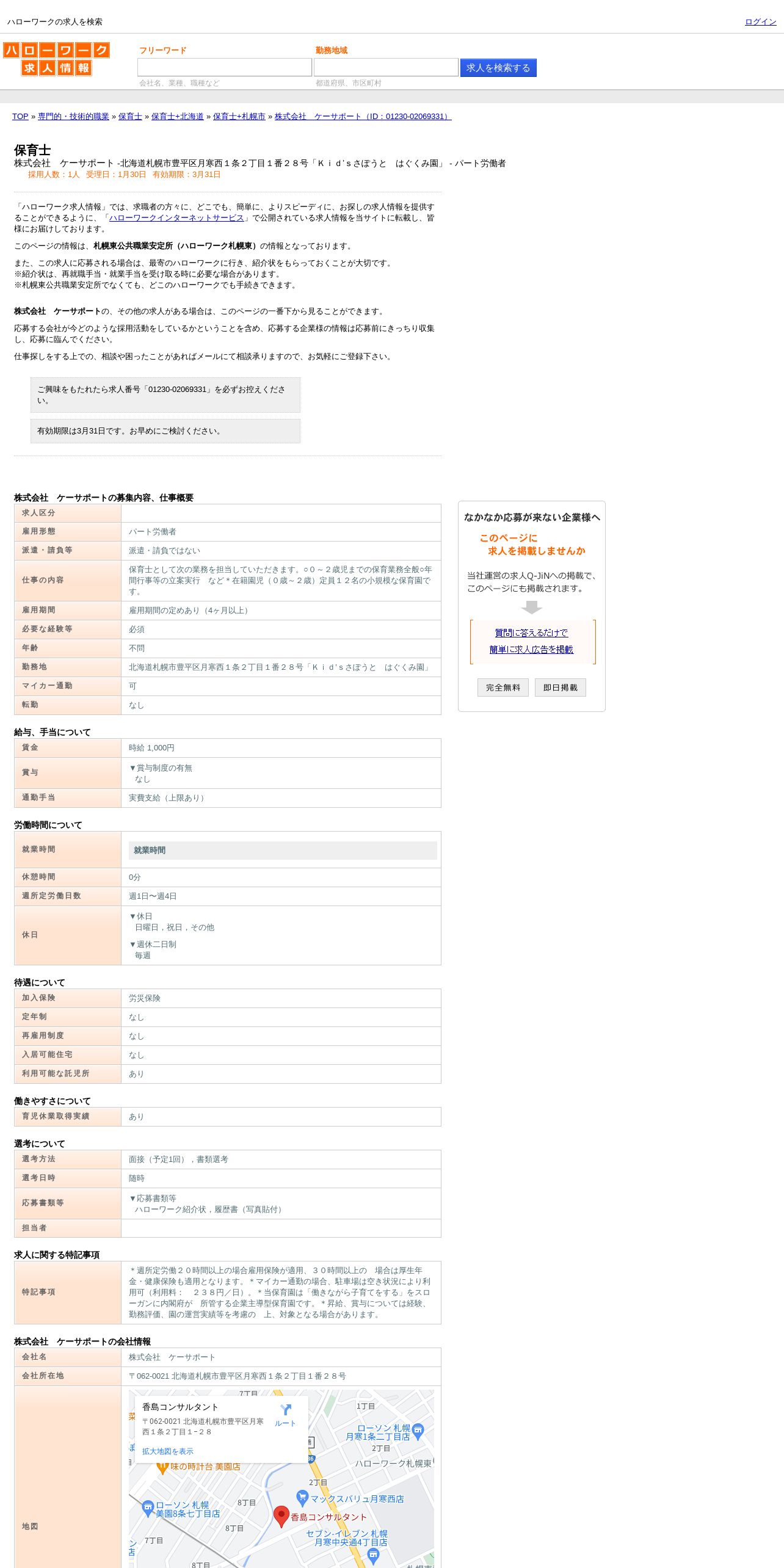Click the route (ルート) icon on map
This screenshot has height=1568, width=784.
click(285, 1410)
